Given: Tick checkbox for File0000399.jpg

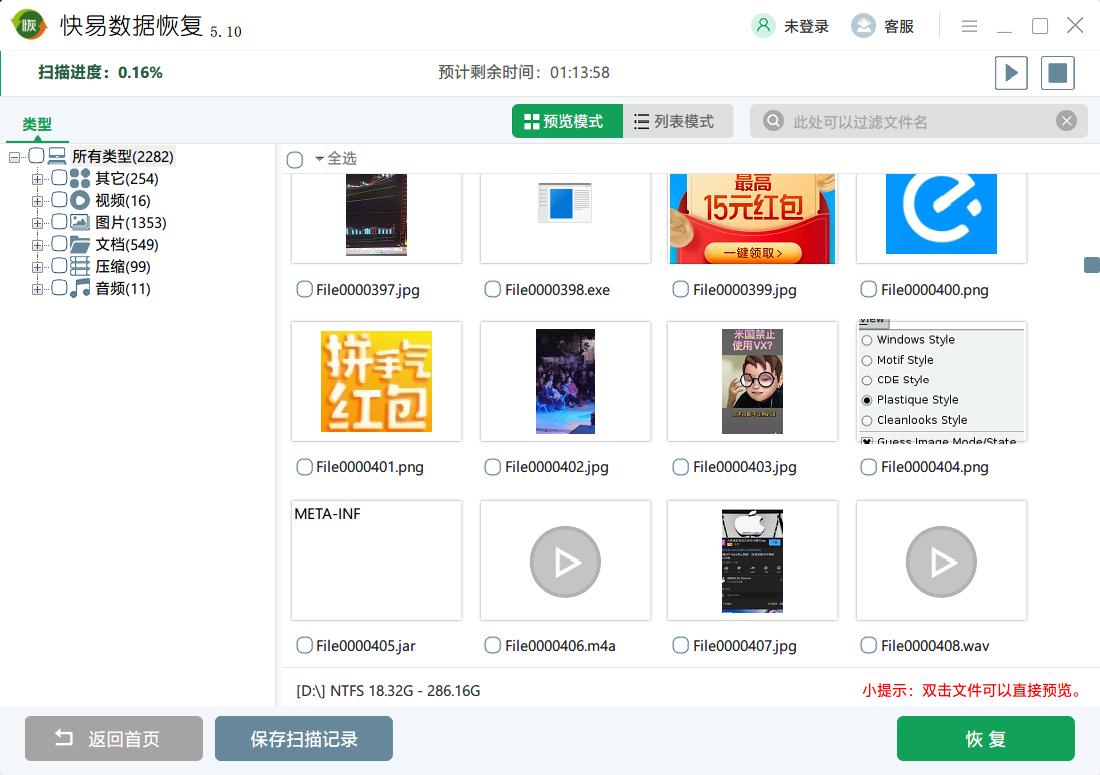Looking at the screenshot, I should point(680,289).
